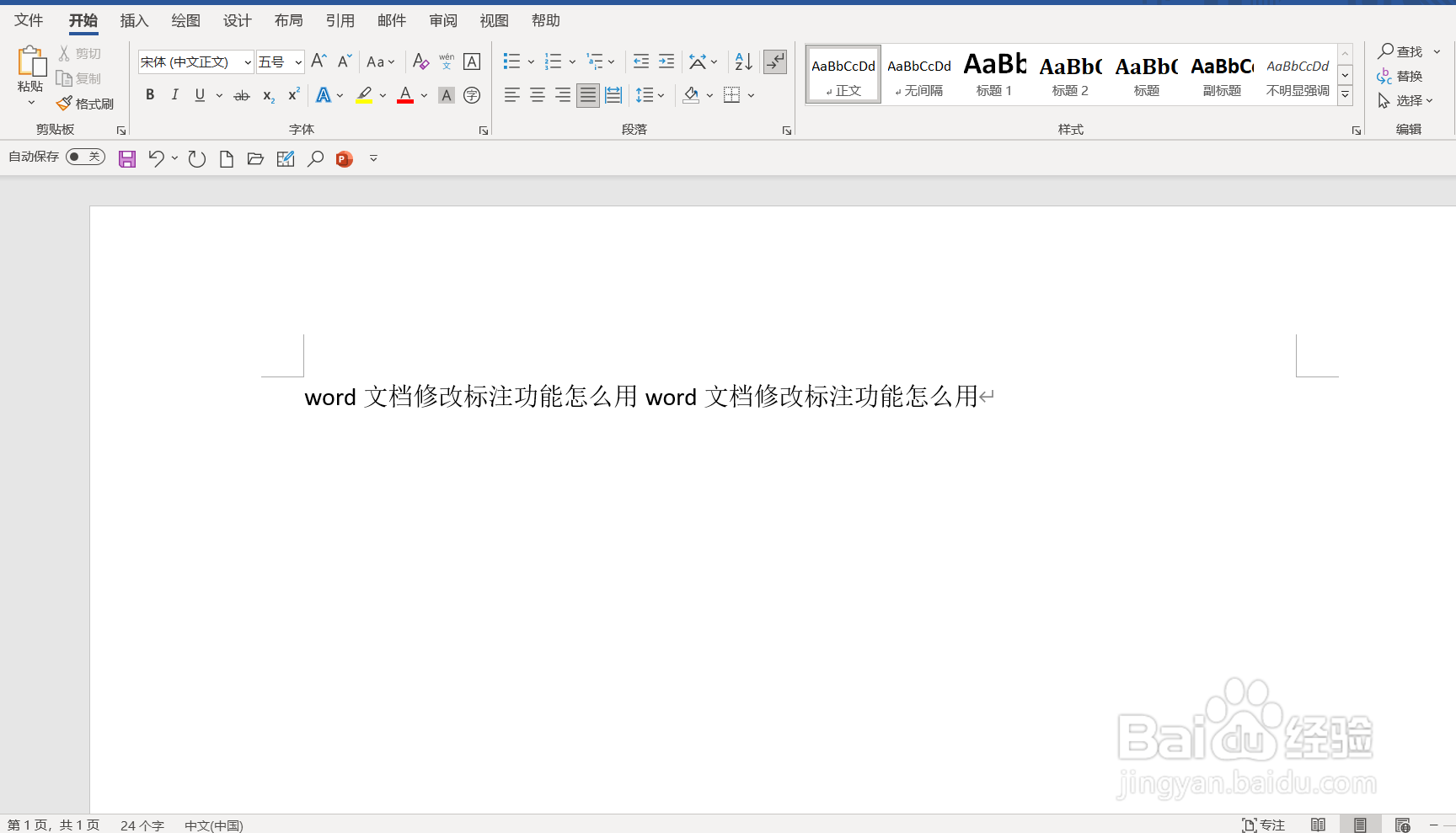Toggle Underline formatting
This screenshot has width=1456, height=833.
[200, 95]
